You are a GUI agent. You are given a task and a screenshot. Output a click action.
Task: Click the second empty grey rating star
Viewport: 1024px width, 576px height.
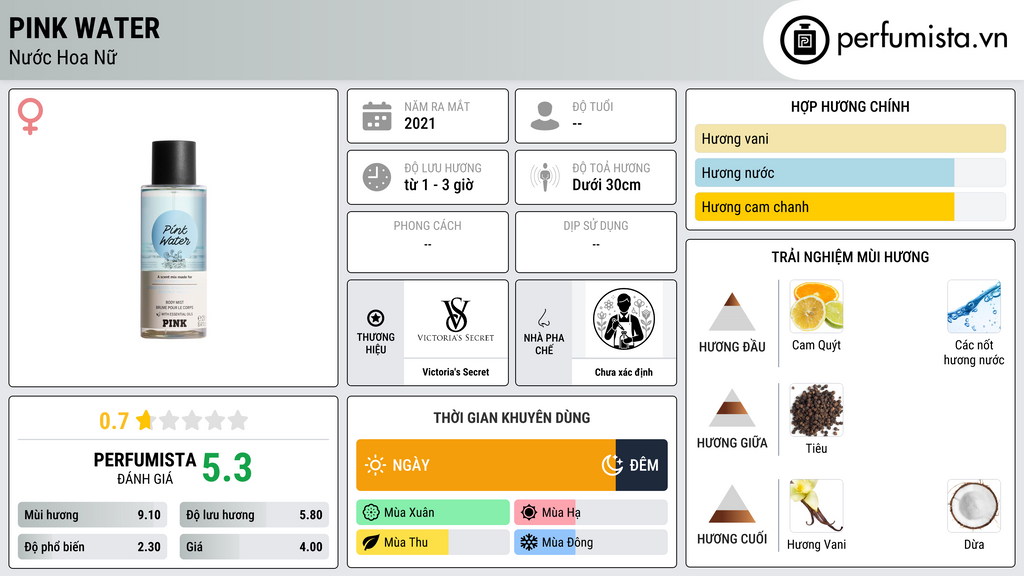[x=192, y=420]
